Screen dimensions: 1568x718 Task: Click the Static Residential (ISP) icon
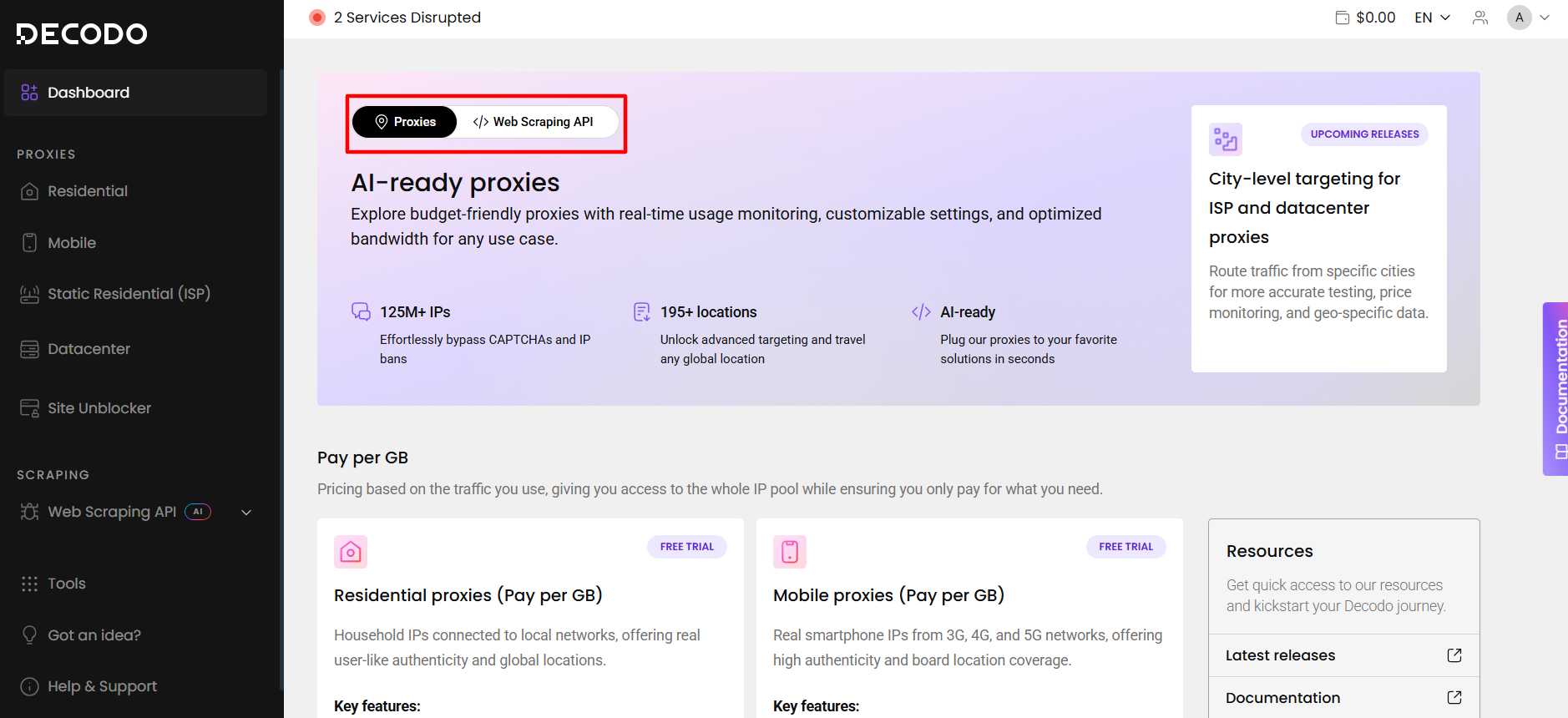click(29, 294)
